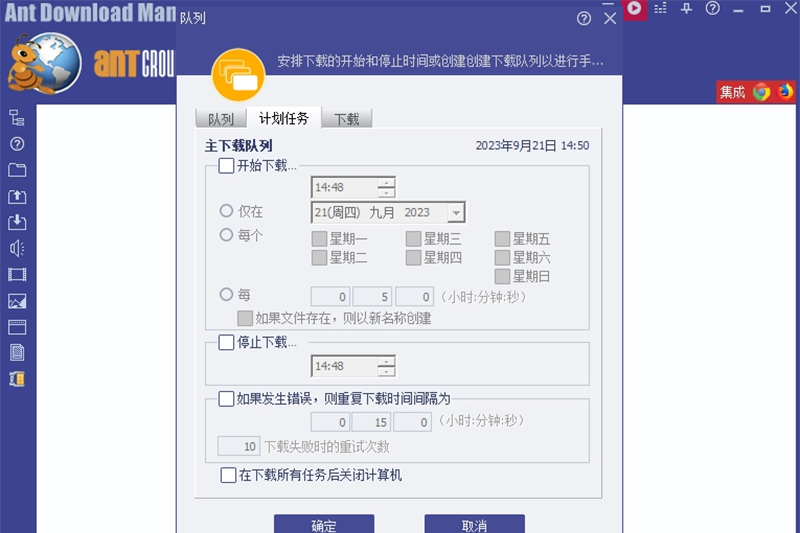This screenshot has height=533, width=800.
Task: Select the 每 interval radio button
Action: [226, 294]
